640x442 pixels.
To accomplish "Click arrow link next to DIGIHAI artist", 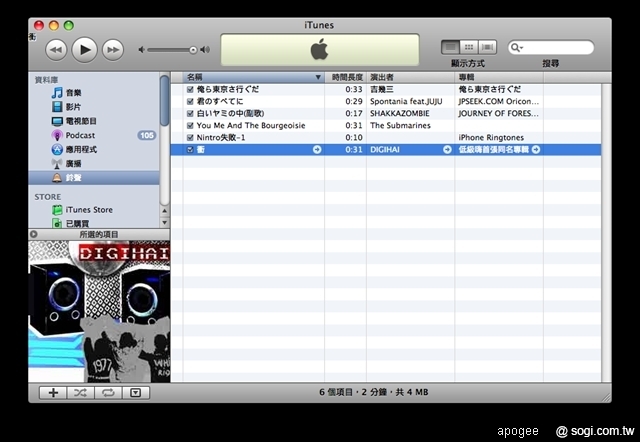I will click(x=447, y=149).
